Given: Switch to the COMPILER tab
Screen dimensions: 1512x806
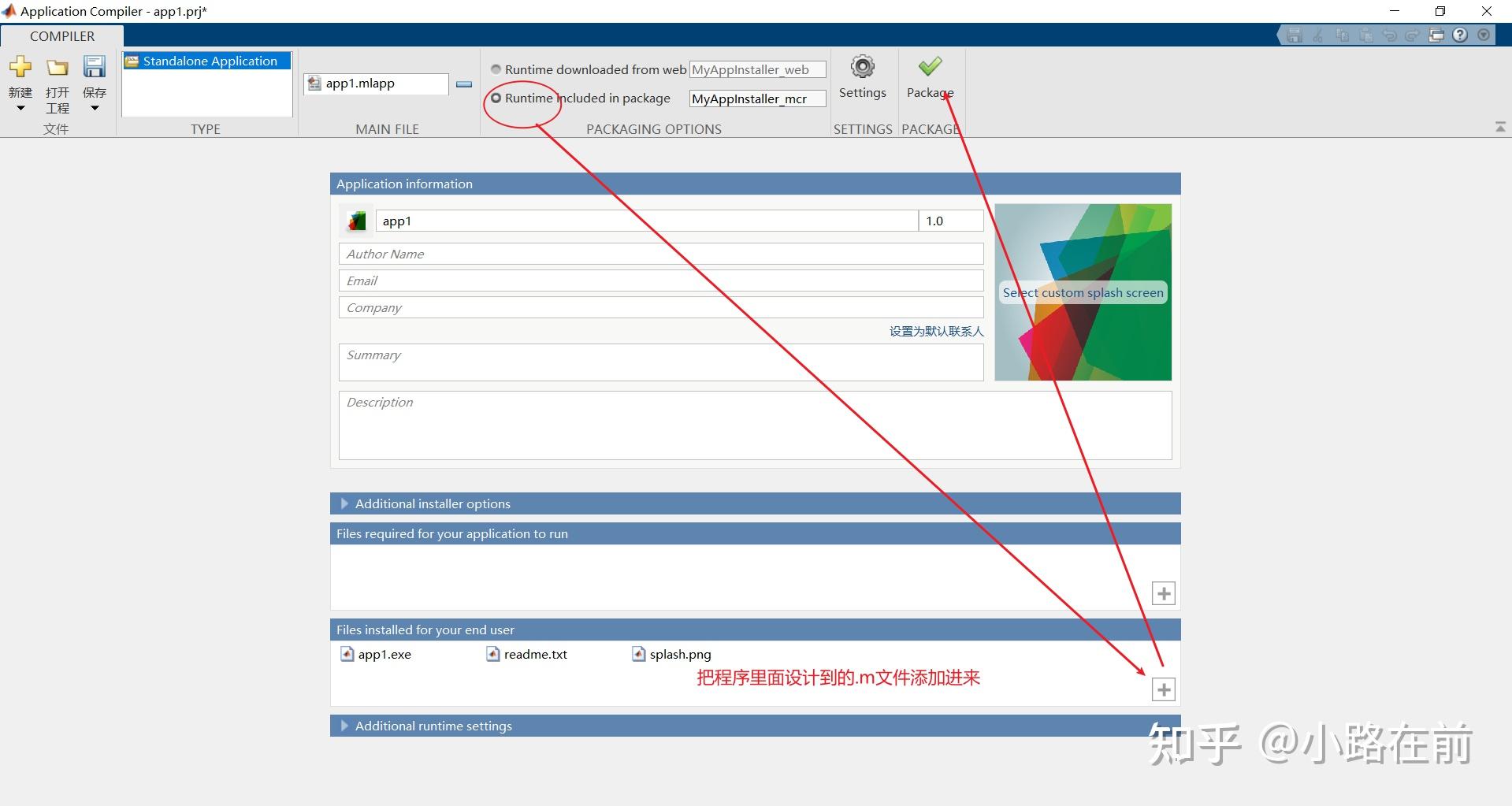Looking at the screenshot, I should click(x=62, y=36).
